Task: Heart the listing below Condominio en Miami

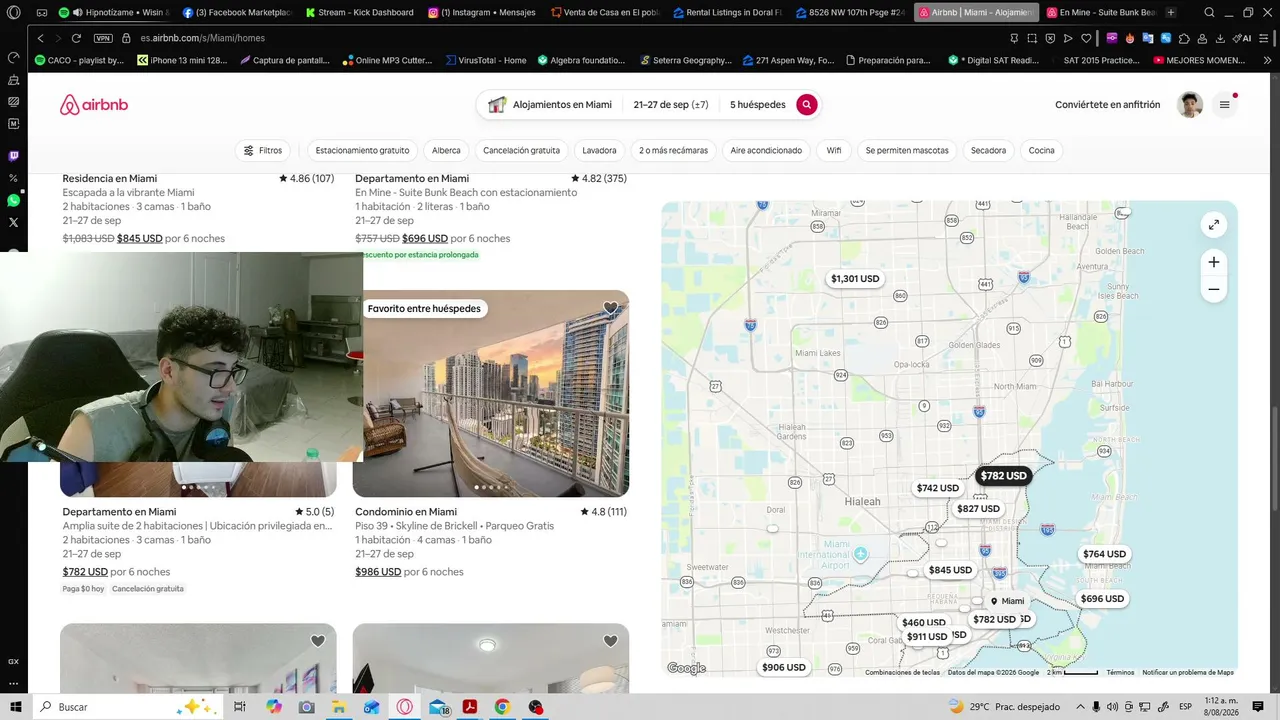Action: tap(610, 642)
